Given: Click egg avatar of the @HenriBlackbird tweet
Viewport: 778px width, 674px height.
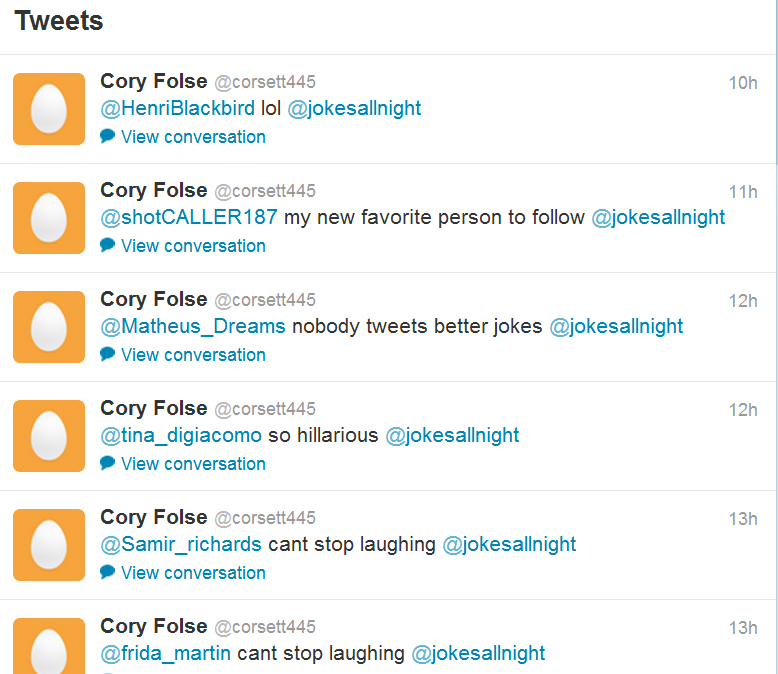Looking at the screenshot, I should 49,109.
